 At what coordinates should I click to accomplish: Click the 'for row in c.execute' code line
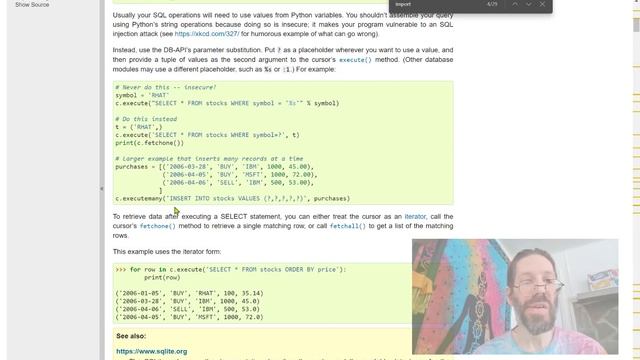point(231,269)
